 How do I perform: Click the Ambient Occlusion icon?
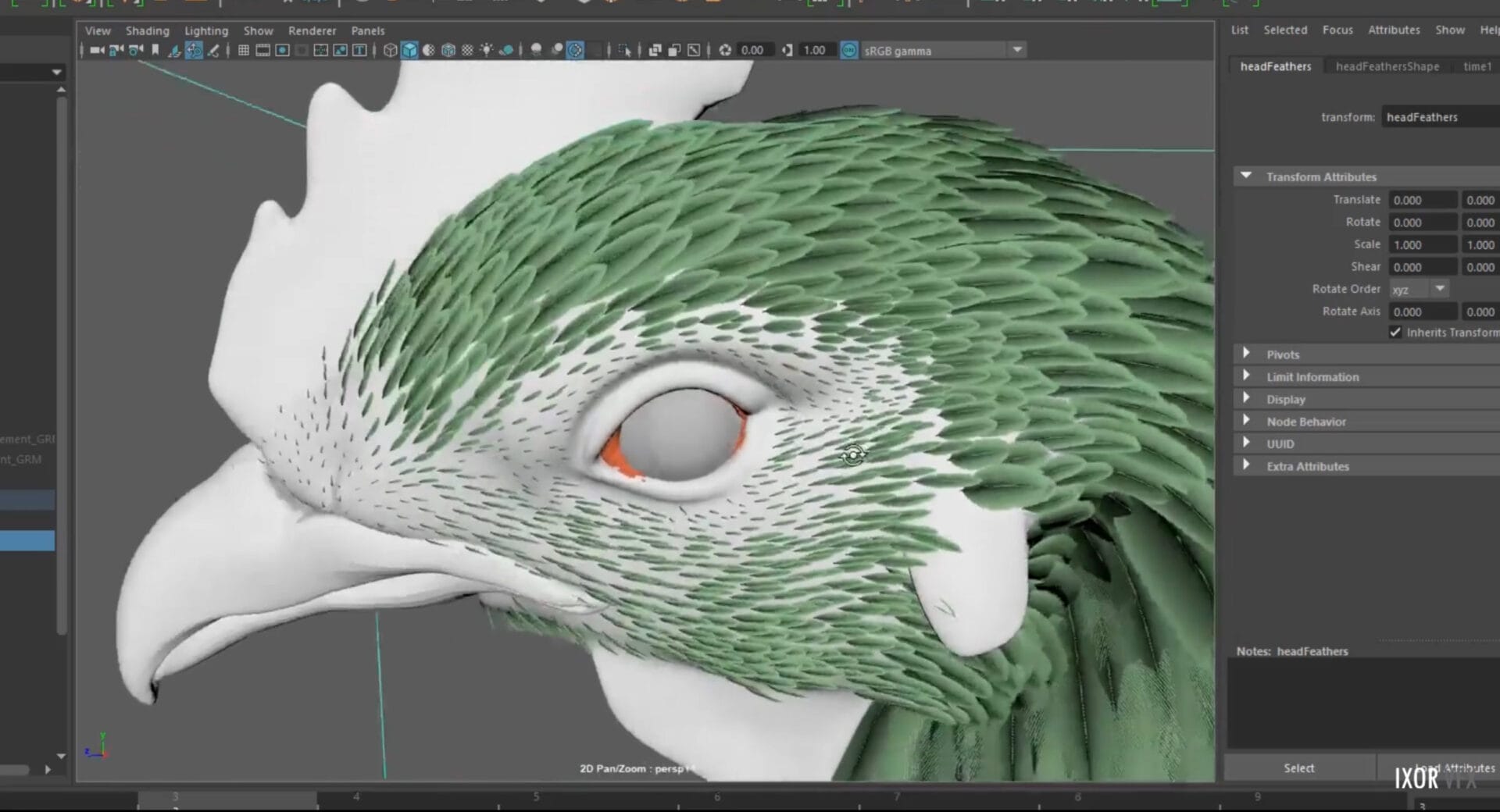[x=537, y=51]
